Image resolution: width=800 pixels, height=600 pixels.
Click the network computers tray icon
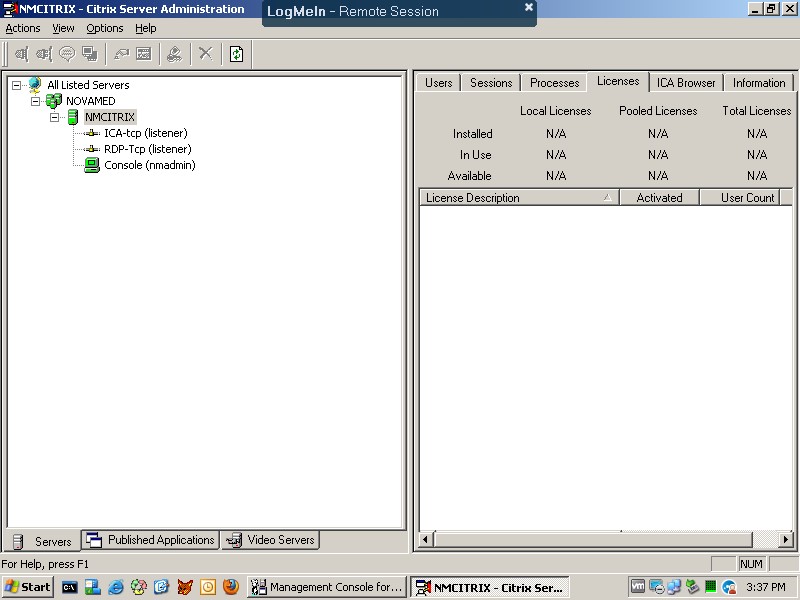click(673, 587)
